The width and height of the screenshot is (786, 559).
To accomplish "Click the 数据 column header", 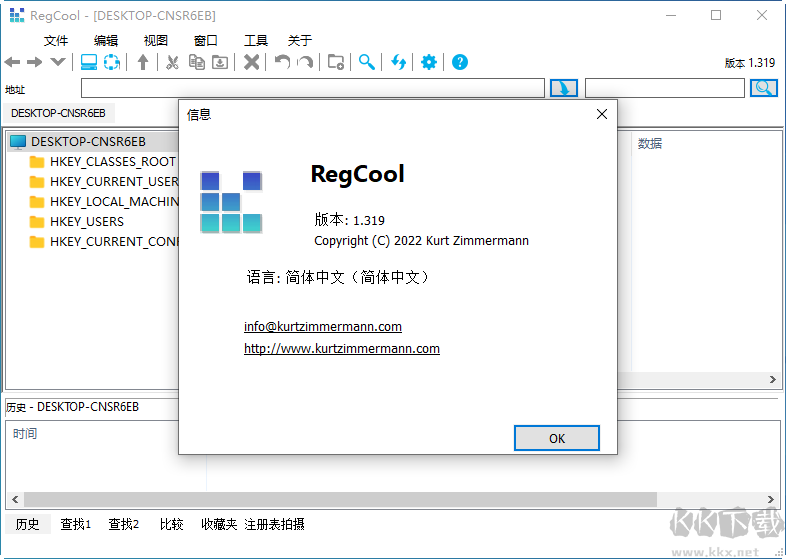I will pos(650,144).
